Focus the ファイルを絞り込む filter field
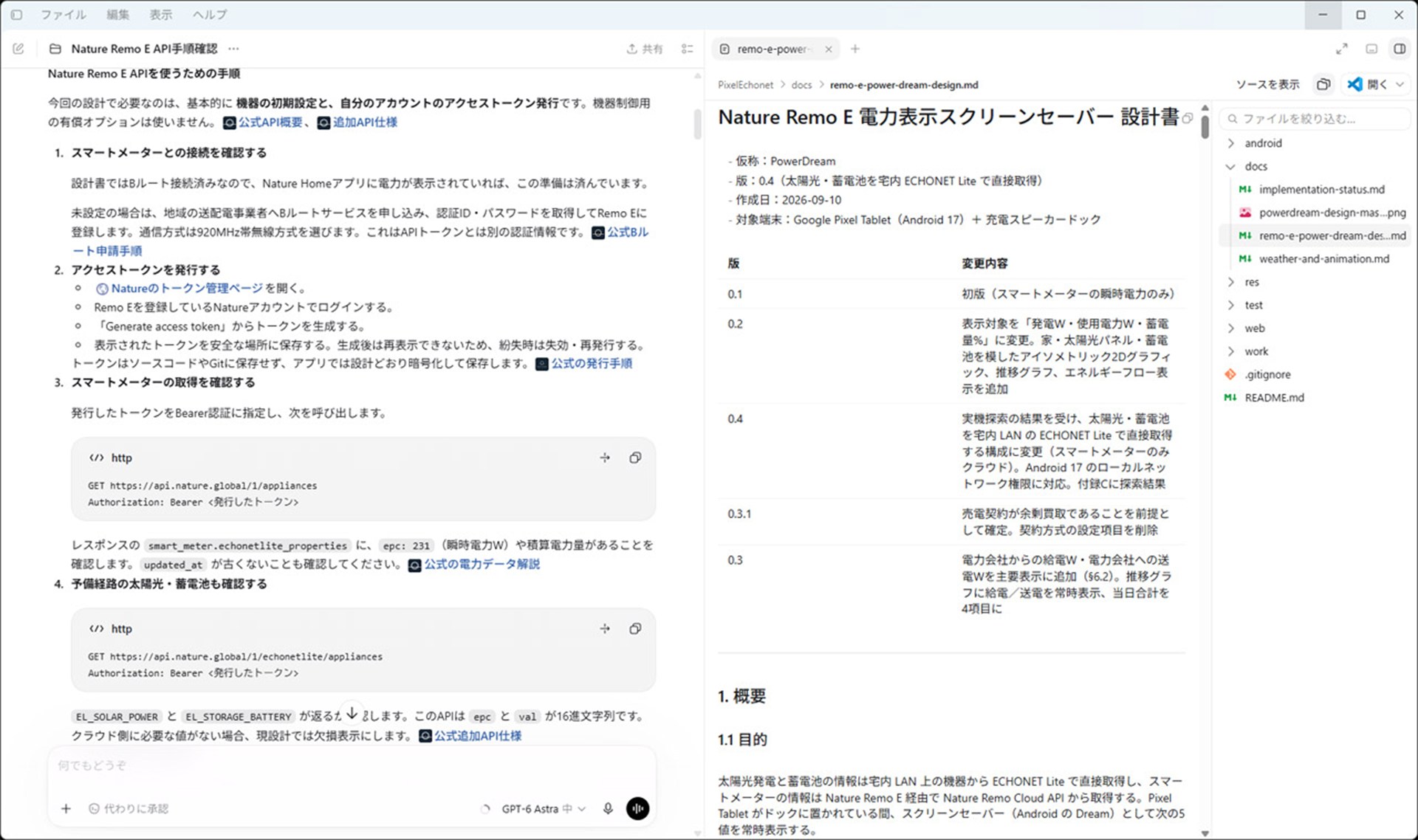 pos(1315,119)
